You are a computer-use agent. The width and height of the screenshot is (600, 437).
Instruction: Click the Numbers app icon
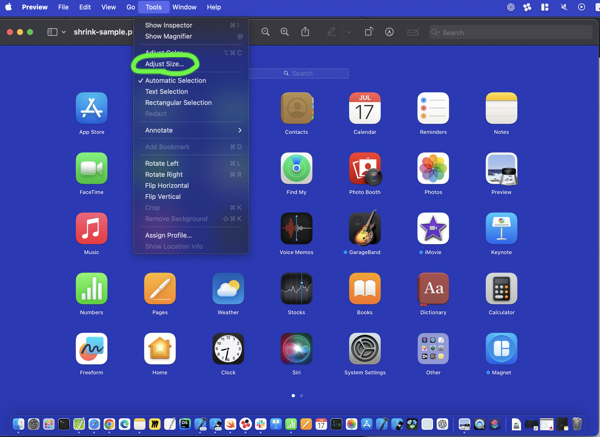tap(91, 288)
